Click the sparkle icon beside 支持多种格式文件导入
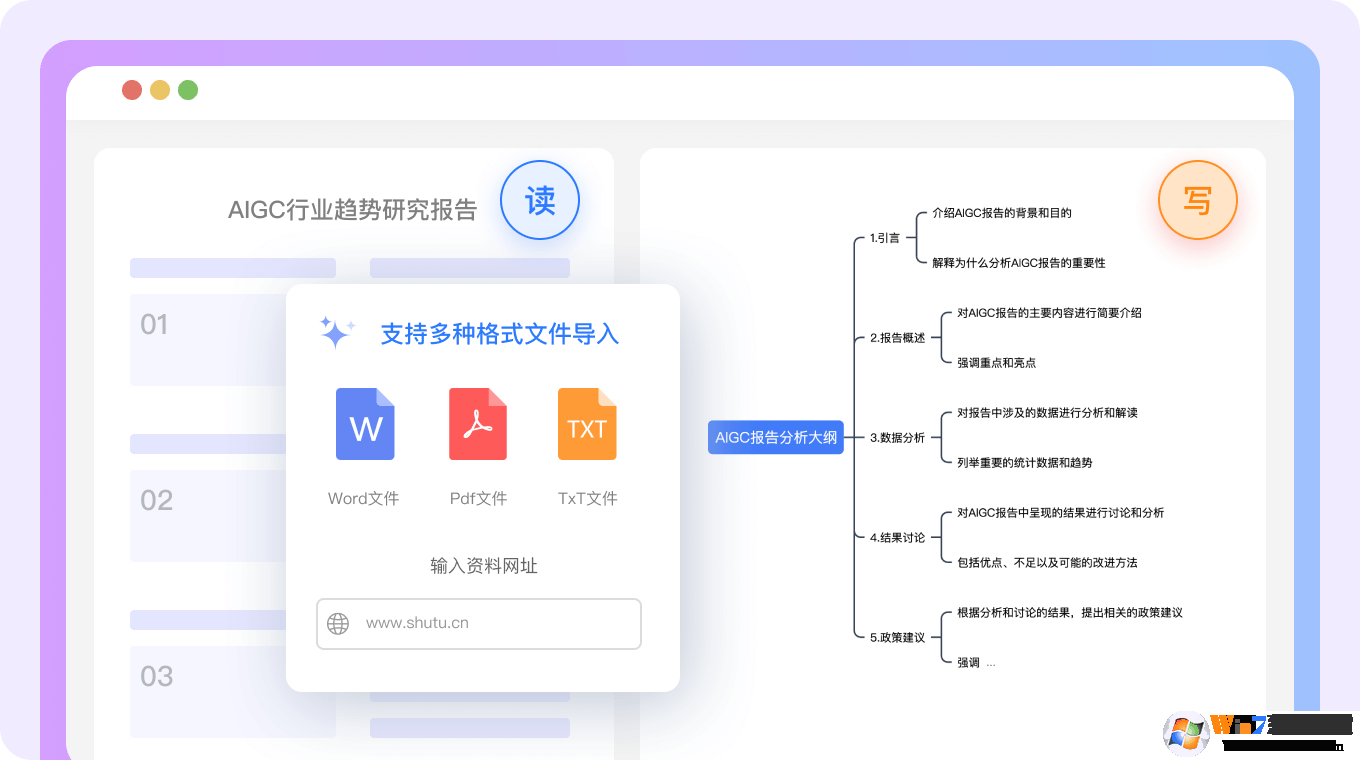 [336, 331]
